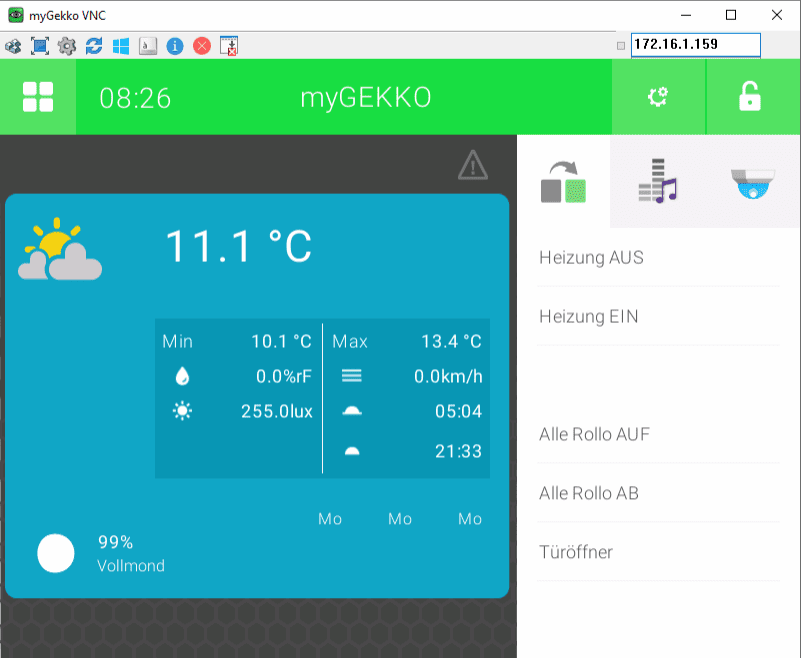801x658 pixels.
Task: Click the 99% moon illumination text
Action: tap(115, 542)
